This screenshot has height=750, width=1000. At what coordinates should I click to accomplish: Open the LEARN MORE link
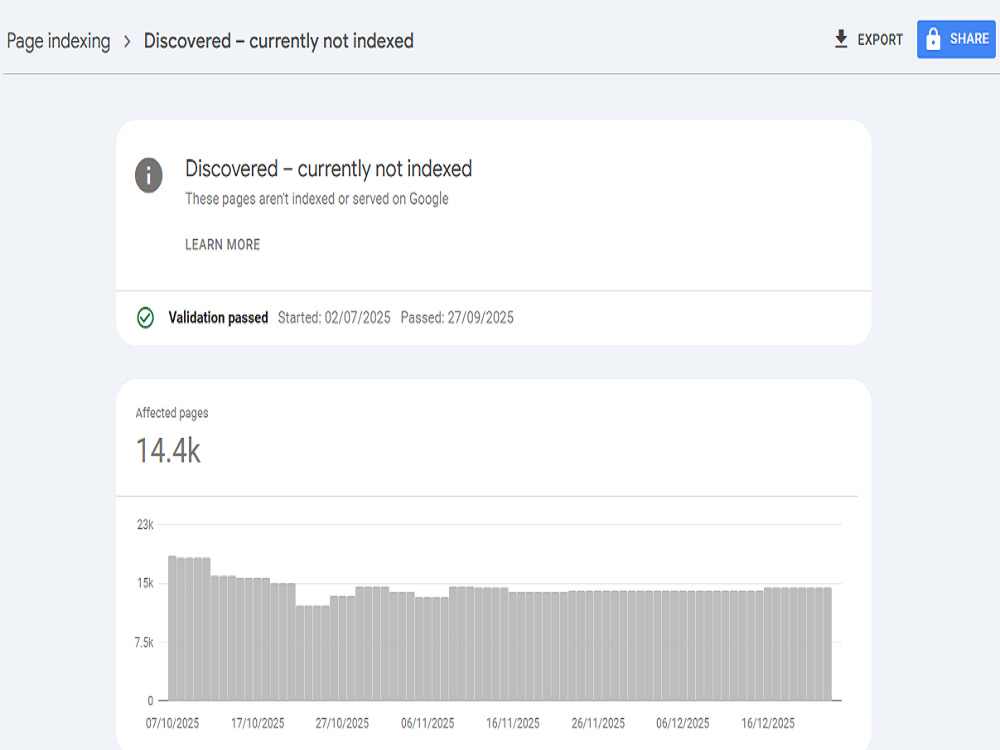(x=223, y=244)
